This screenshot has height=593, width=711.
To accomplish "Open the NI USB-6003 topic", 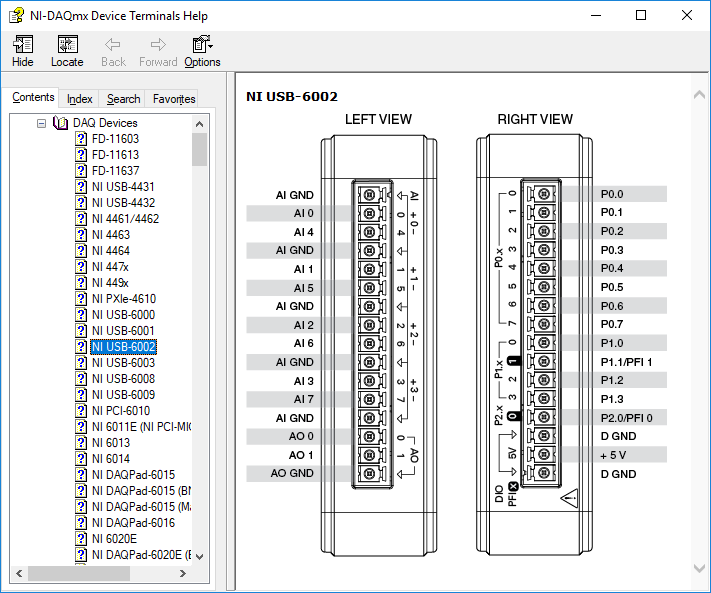I will pos(123,363).
